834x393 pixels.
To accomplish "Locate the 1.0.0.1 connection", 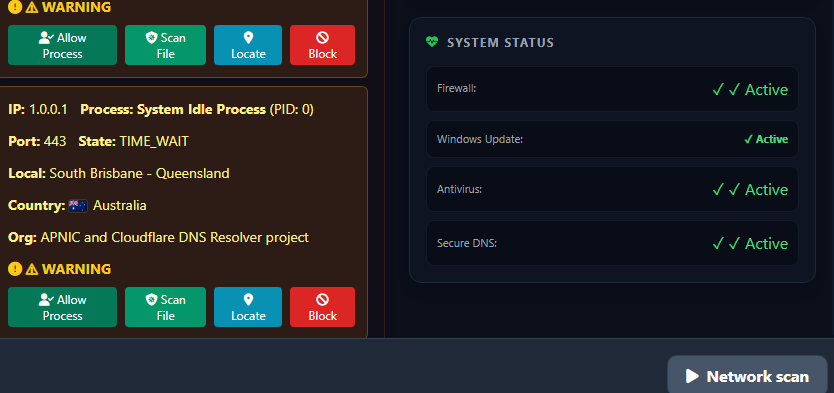I will 248,307.
